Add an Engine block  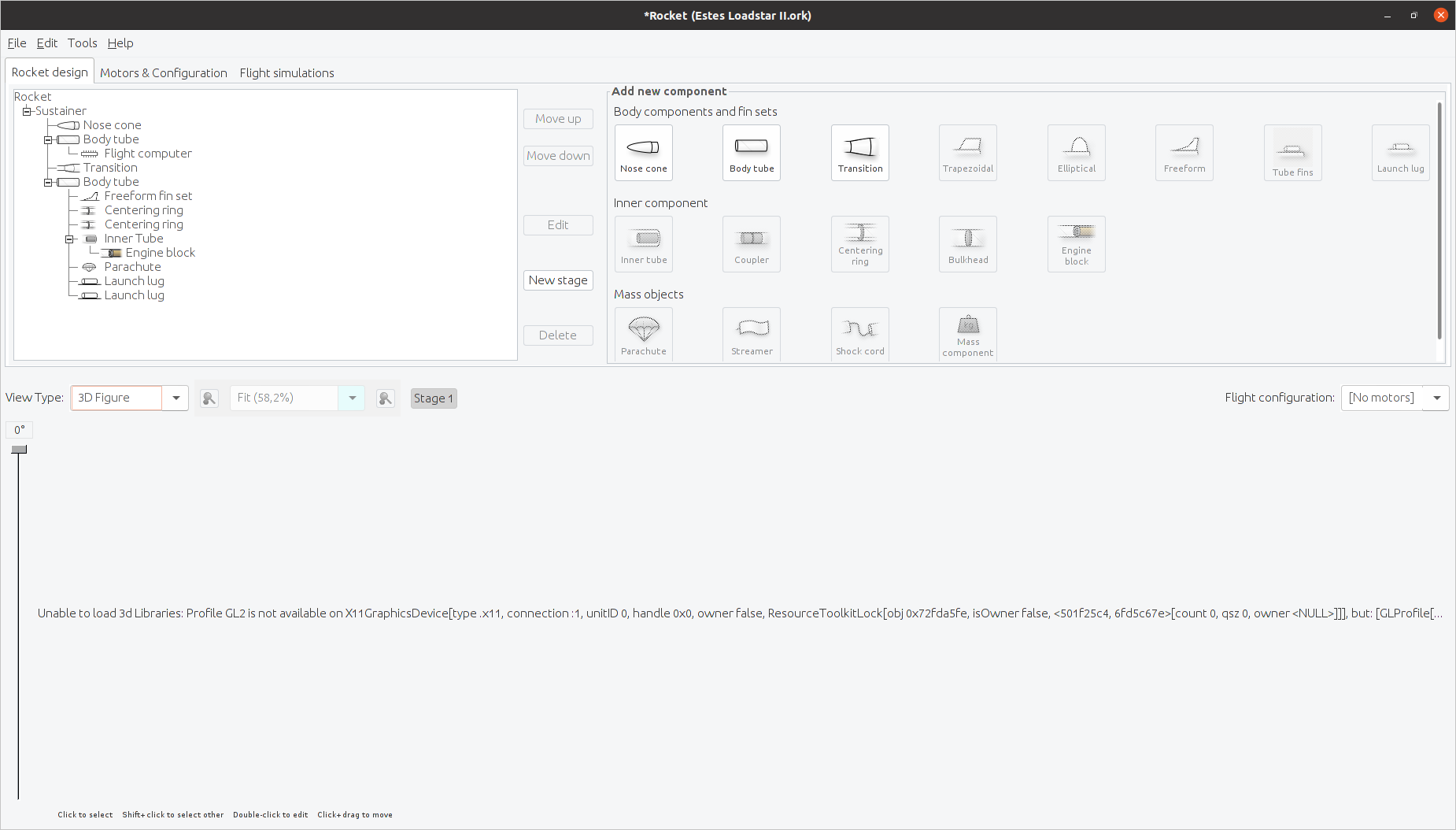pos(1076,244)
